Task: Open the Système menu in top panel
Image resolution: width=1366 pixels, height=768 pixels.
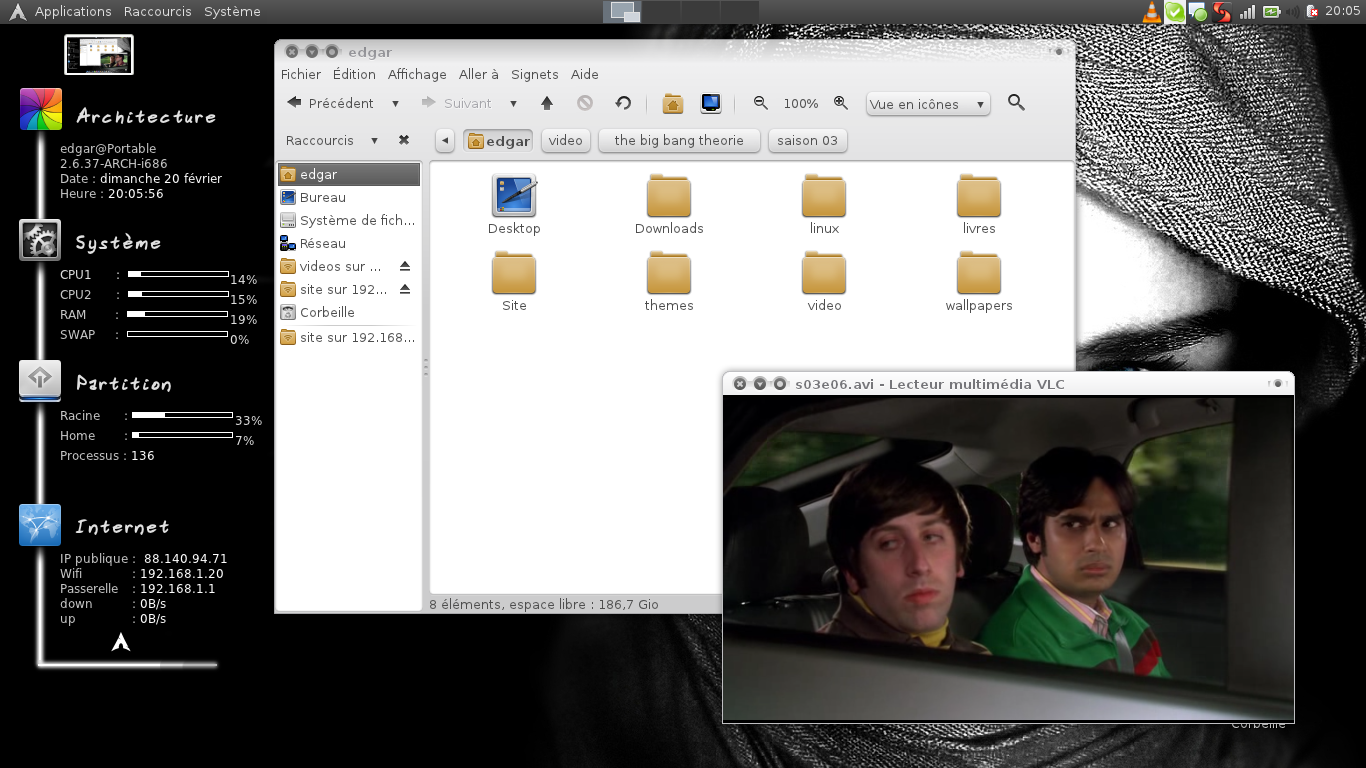Action: [232, 11]
